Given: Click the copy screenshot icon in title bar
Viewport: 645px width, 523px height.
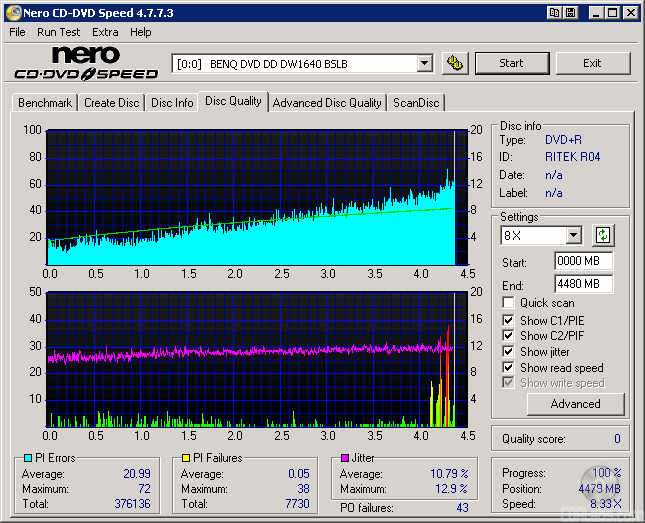Looking at the screenshot, I should coord(554,13).
